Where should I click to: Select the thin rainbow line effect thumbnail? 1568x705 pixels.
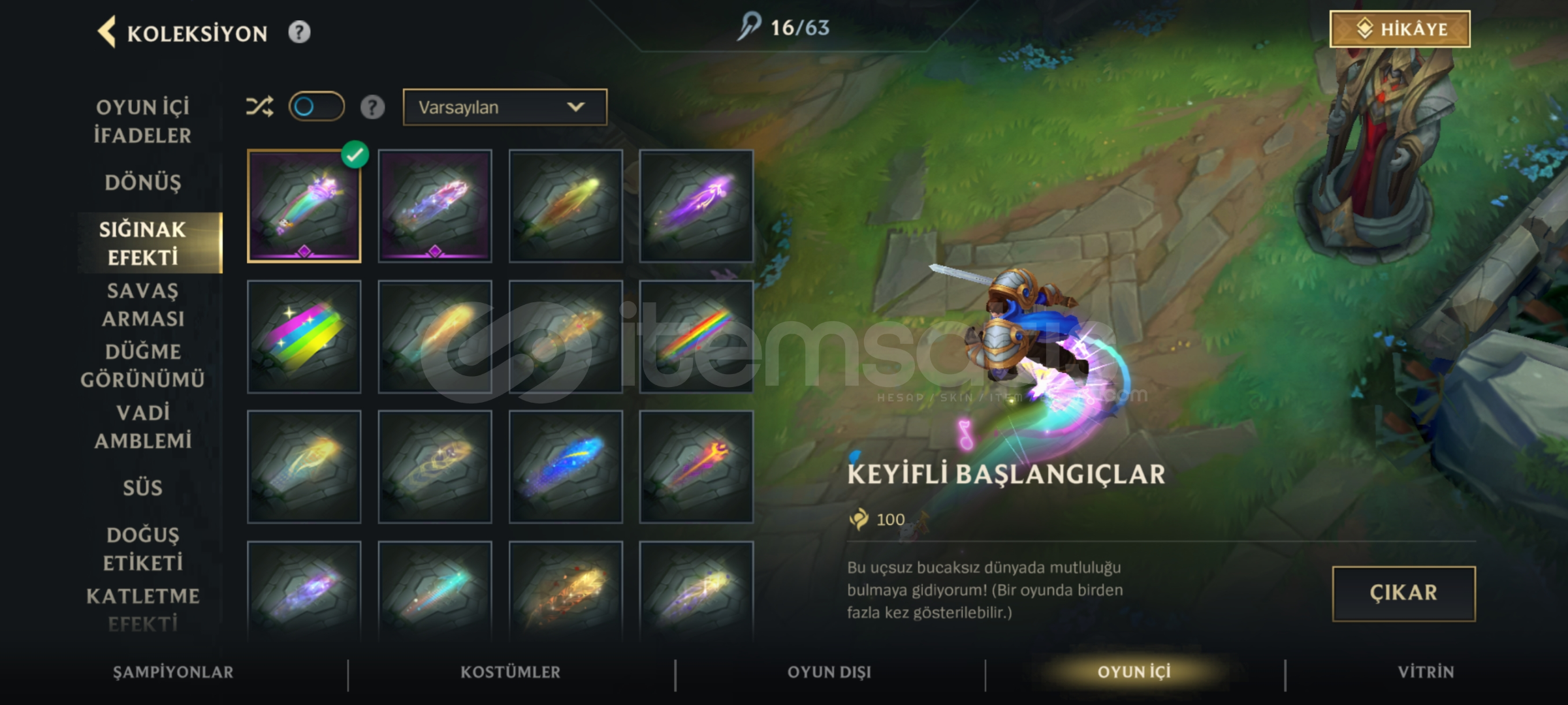coord(696,337)
